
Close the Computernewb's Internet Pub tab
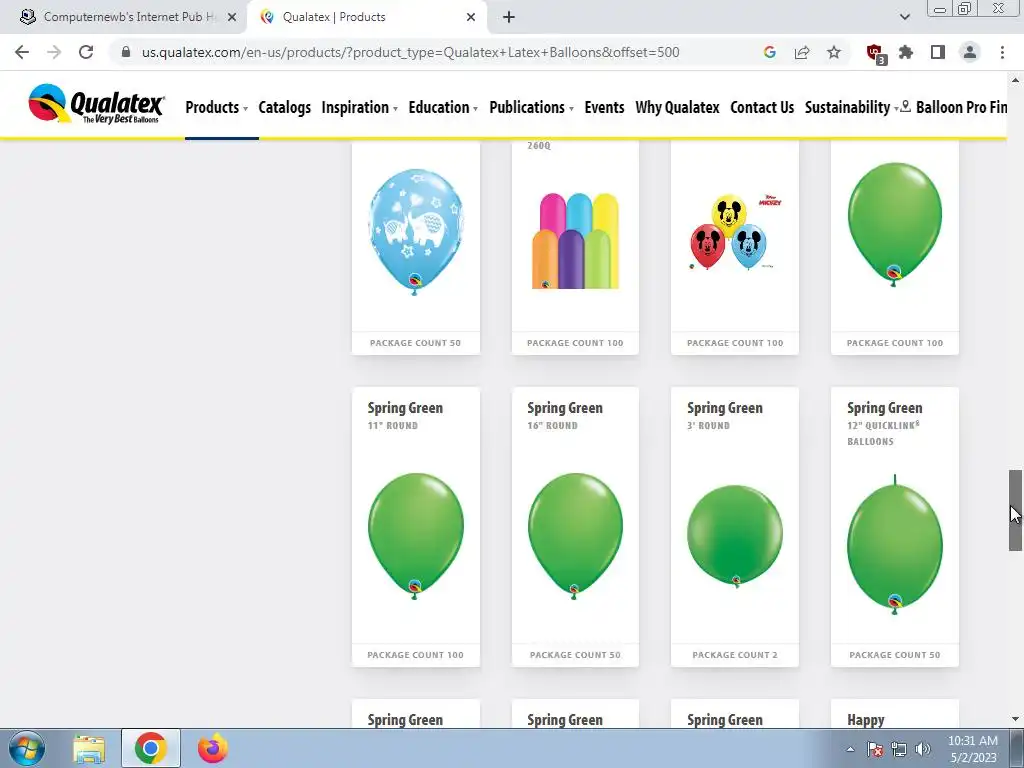[x=232, y=17]
